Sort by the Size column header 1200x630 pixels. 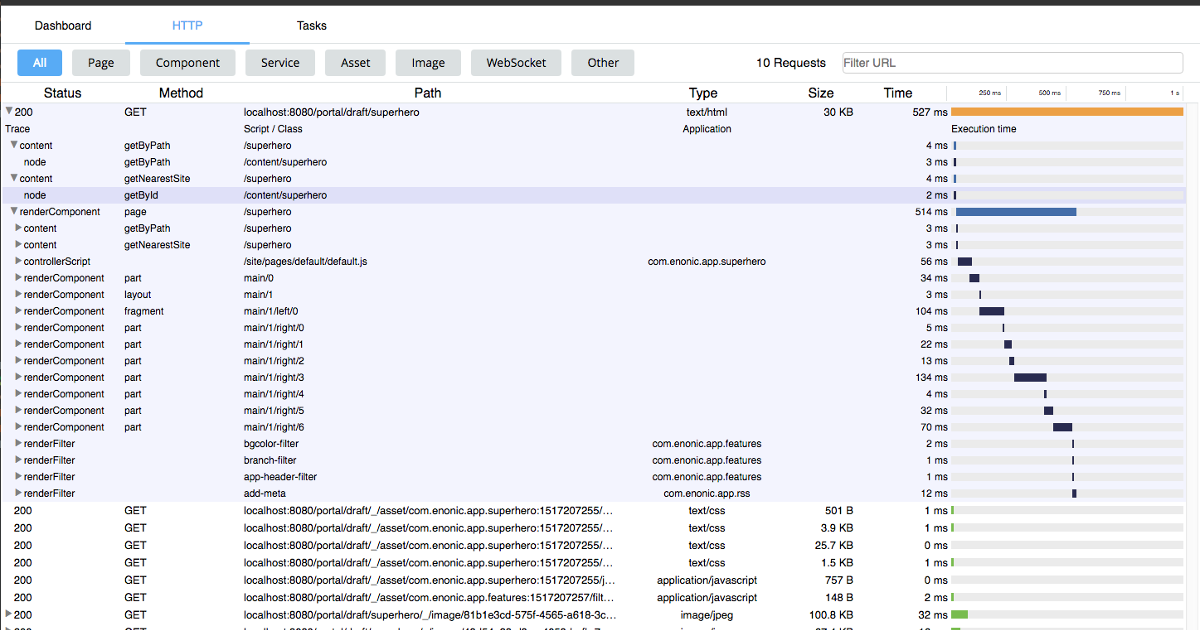pyautogui.click(x=821, y=93)
